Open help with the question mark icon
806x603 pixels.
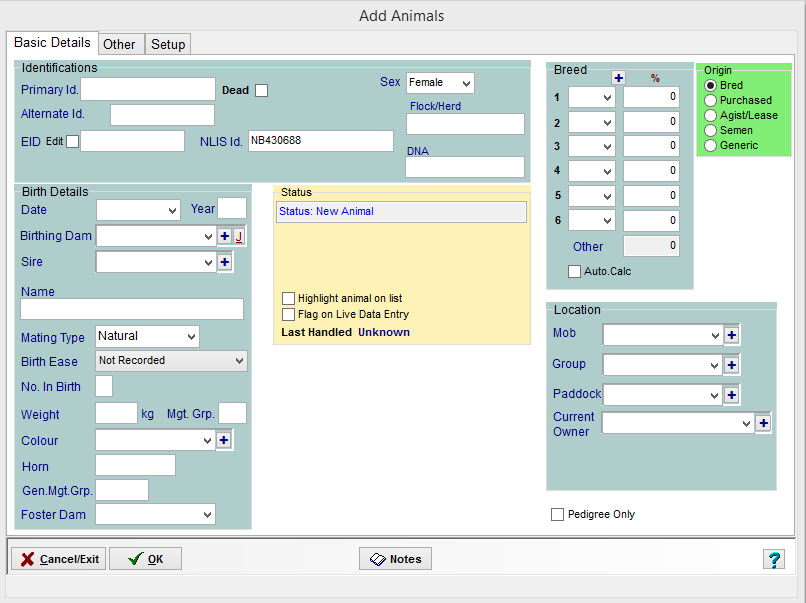[774, 559]
